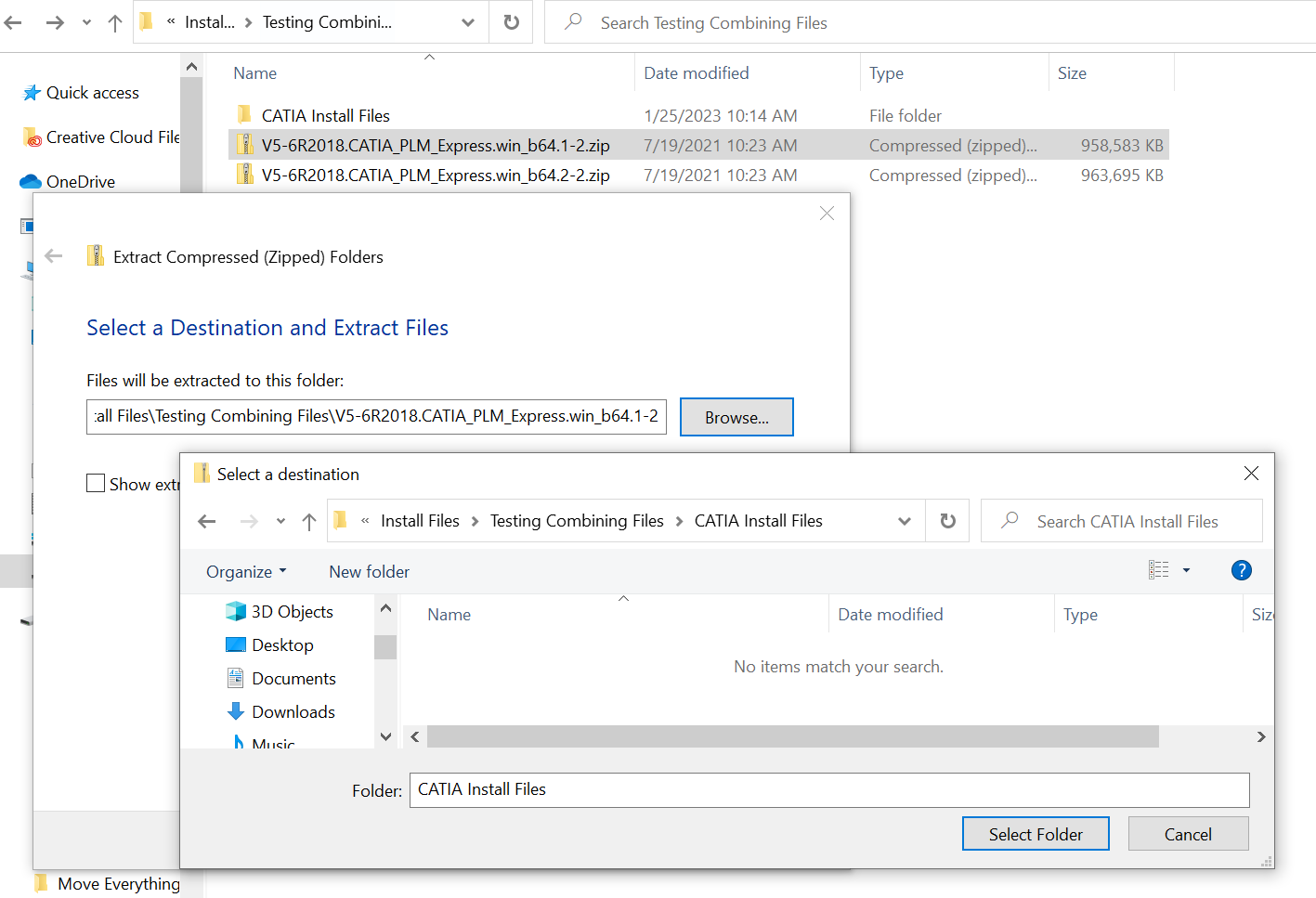Screen dimensions: 1316x898
Task: Open the Organize menu
Action: coord(246,572)
